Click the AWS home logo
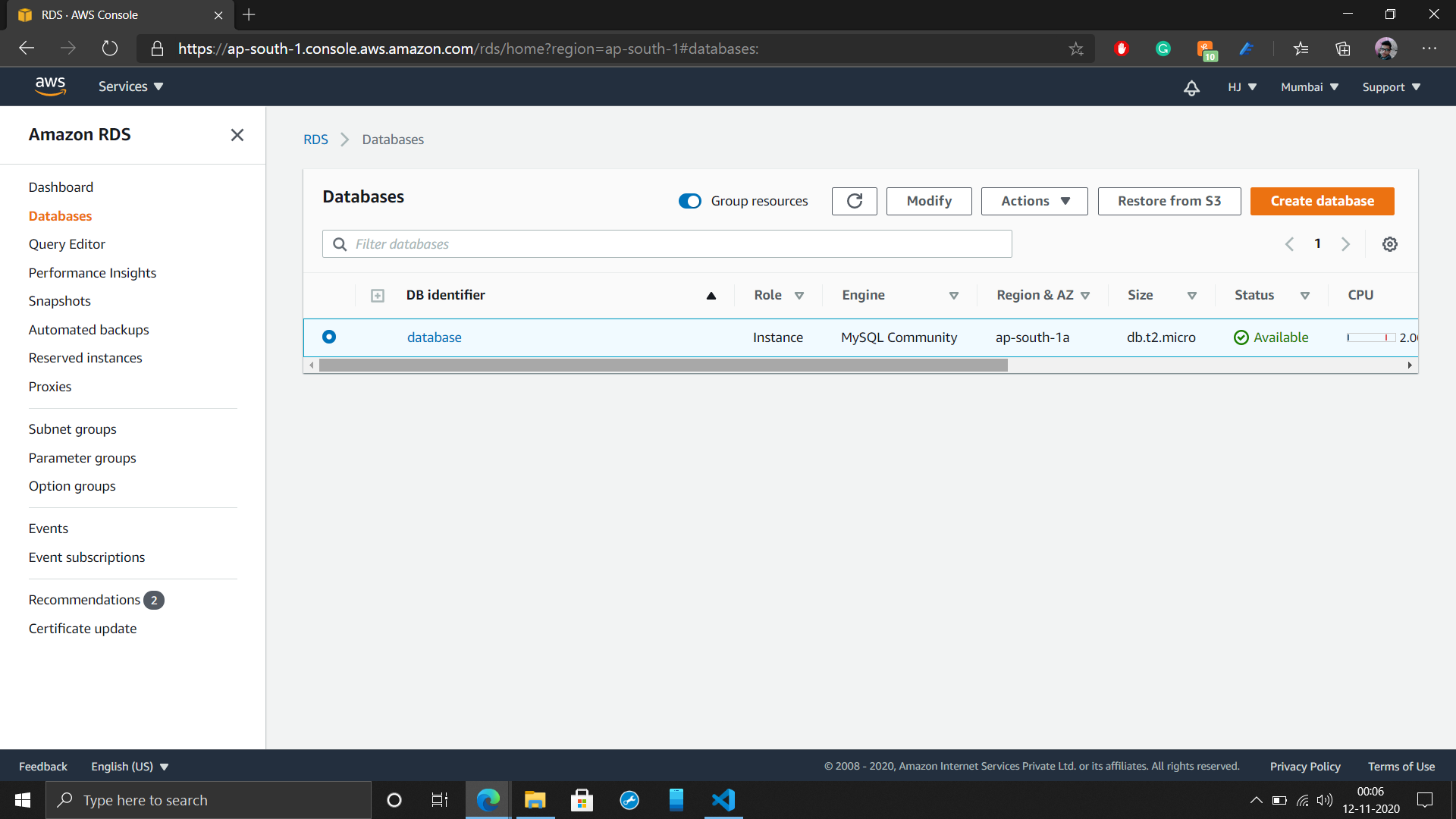The width and height of the screenshot is (1456, 819). tap(50, 86)
